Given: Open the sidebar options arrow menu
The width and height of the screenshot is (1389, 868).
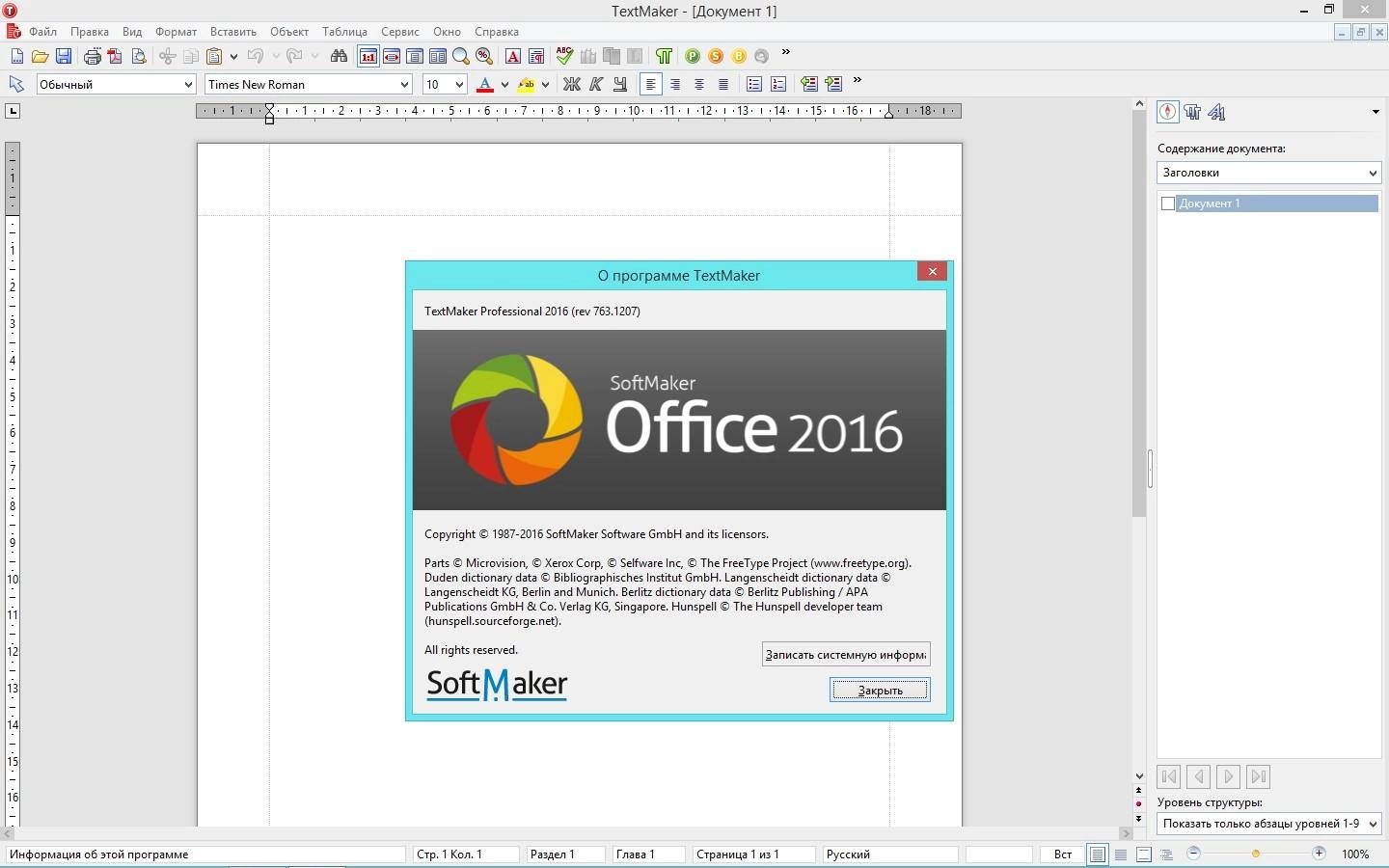Looking at the screenshot, I should 1375,112.
